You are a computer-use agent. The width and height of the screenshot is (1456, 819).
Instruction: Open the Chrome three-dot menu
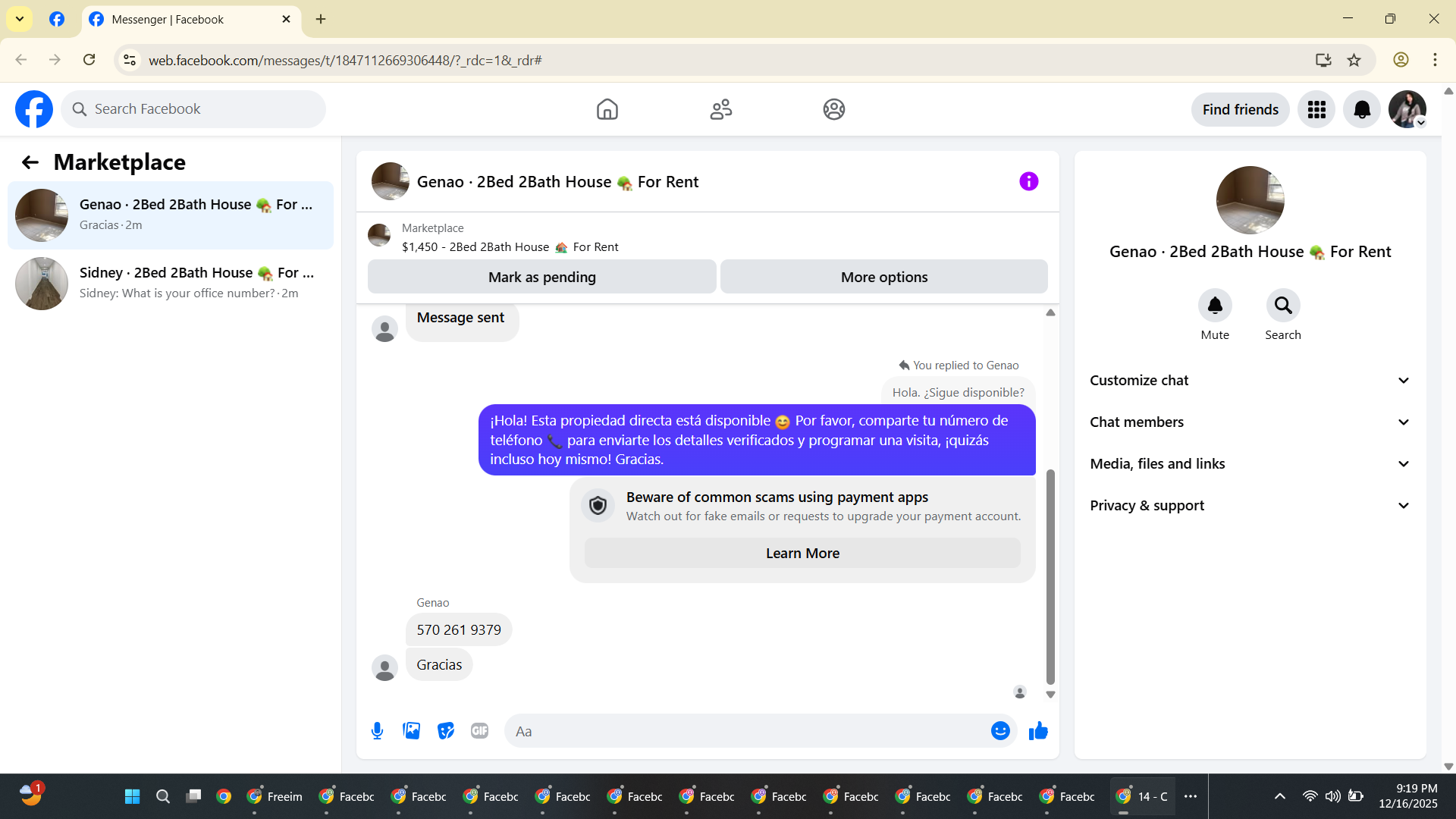click(1435, 60)
